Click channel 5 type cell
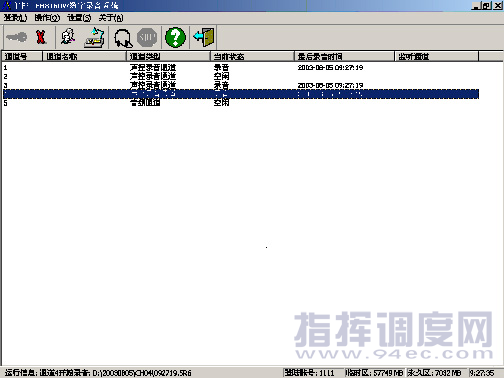The width and height of the screenshot is (504, 378). pos(145,103)
